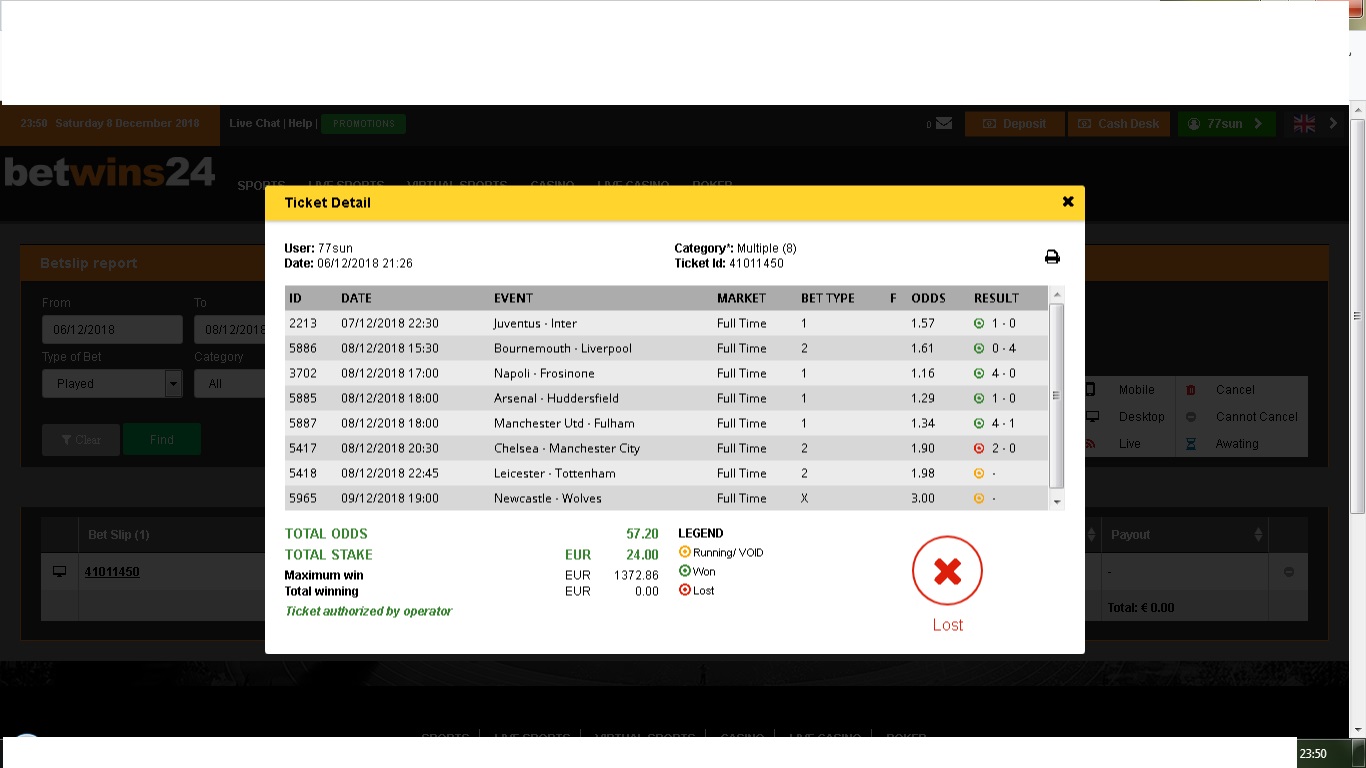Screen dimensions: 1366x768
Task: Click desktop icon in bet slip row
Action: pyautogui.click(x=59, y=572)
